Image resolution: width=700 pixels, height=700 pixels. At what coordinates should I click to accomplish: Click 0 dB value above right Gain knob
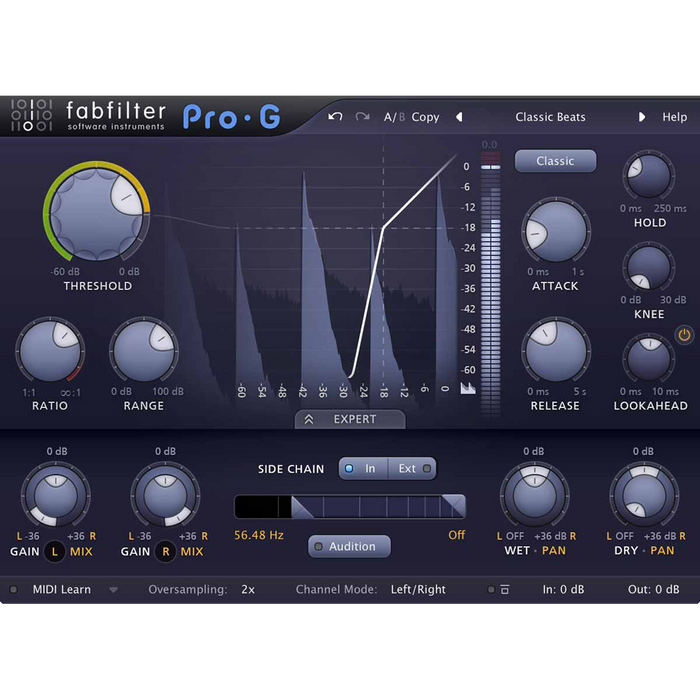165,451
